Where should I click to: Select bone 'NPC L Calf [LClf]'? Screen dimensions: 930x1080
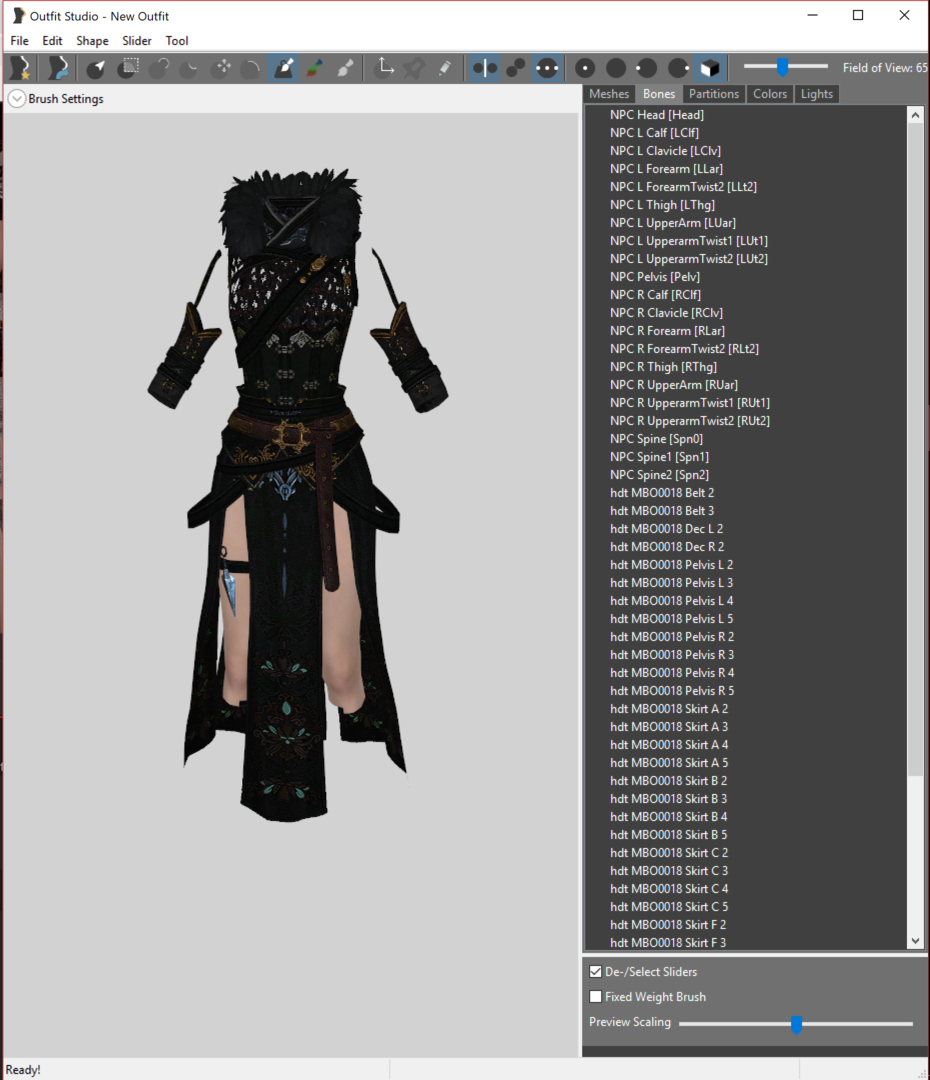[654, 133]
